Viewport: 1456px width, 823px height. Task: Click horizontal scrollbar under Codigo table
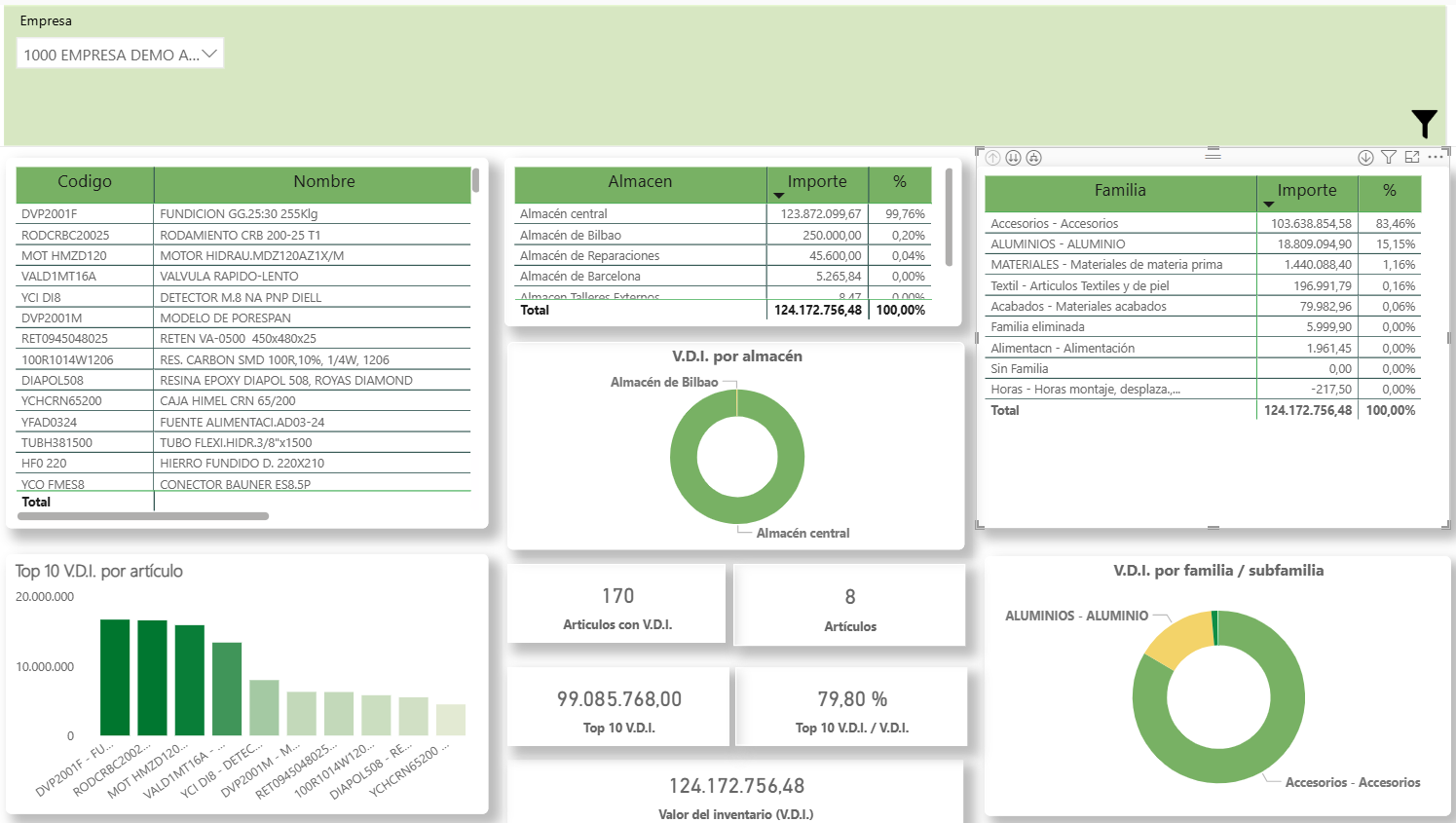143,516
